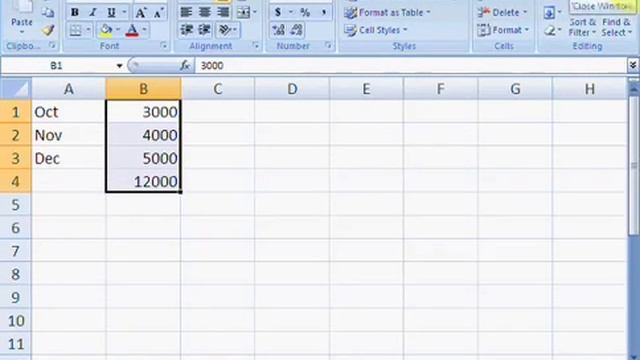Image resolution: width=640 pixels, height=360 pixels.
Task: Apply the red Font Color
Action: [132, 30]
